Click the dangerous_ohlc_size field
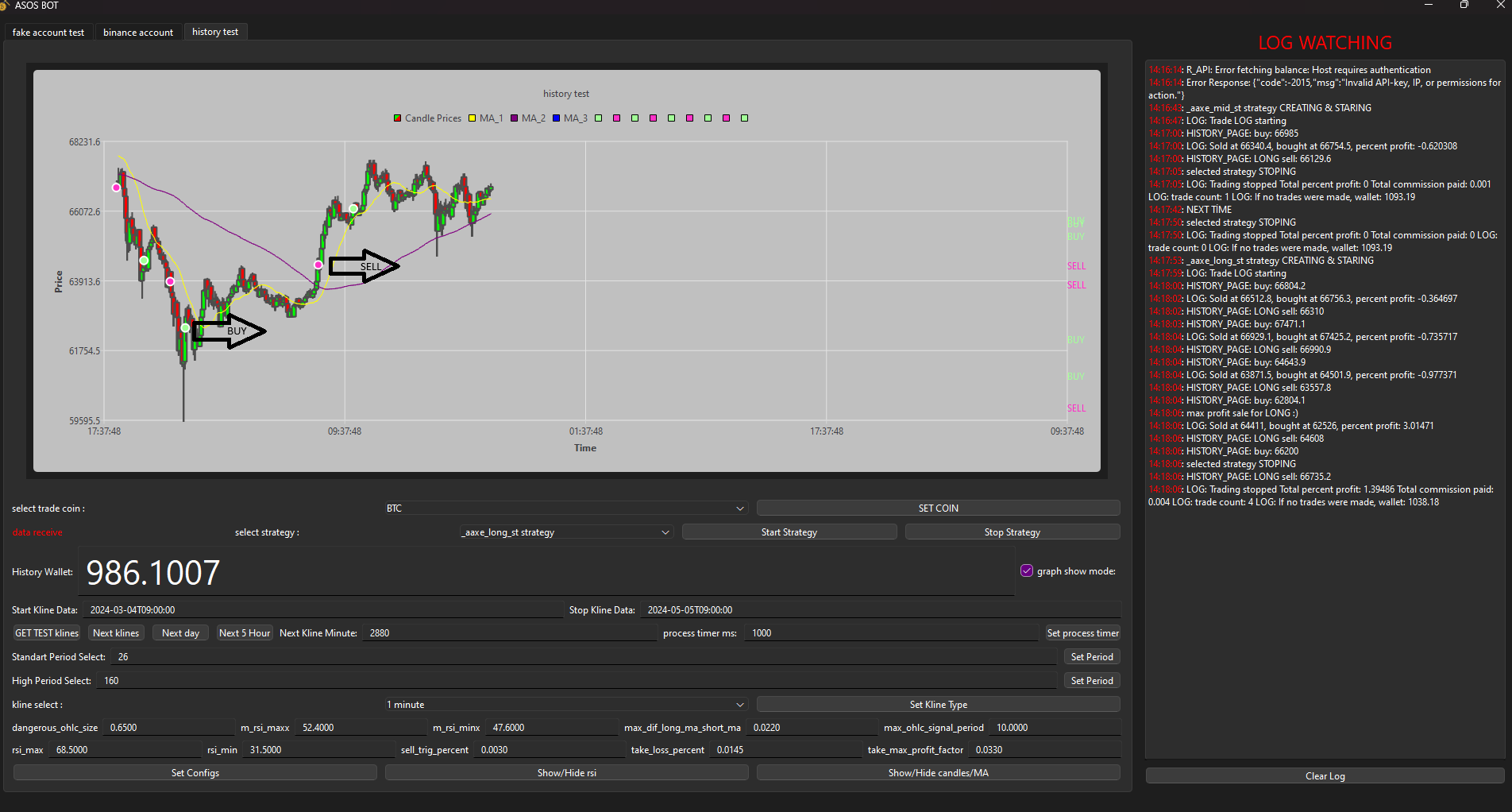The image size is (1512, 812). 169,728
